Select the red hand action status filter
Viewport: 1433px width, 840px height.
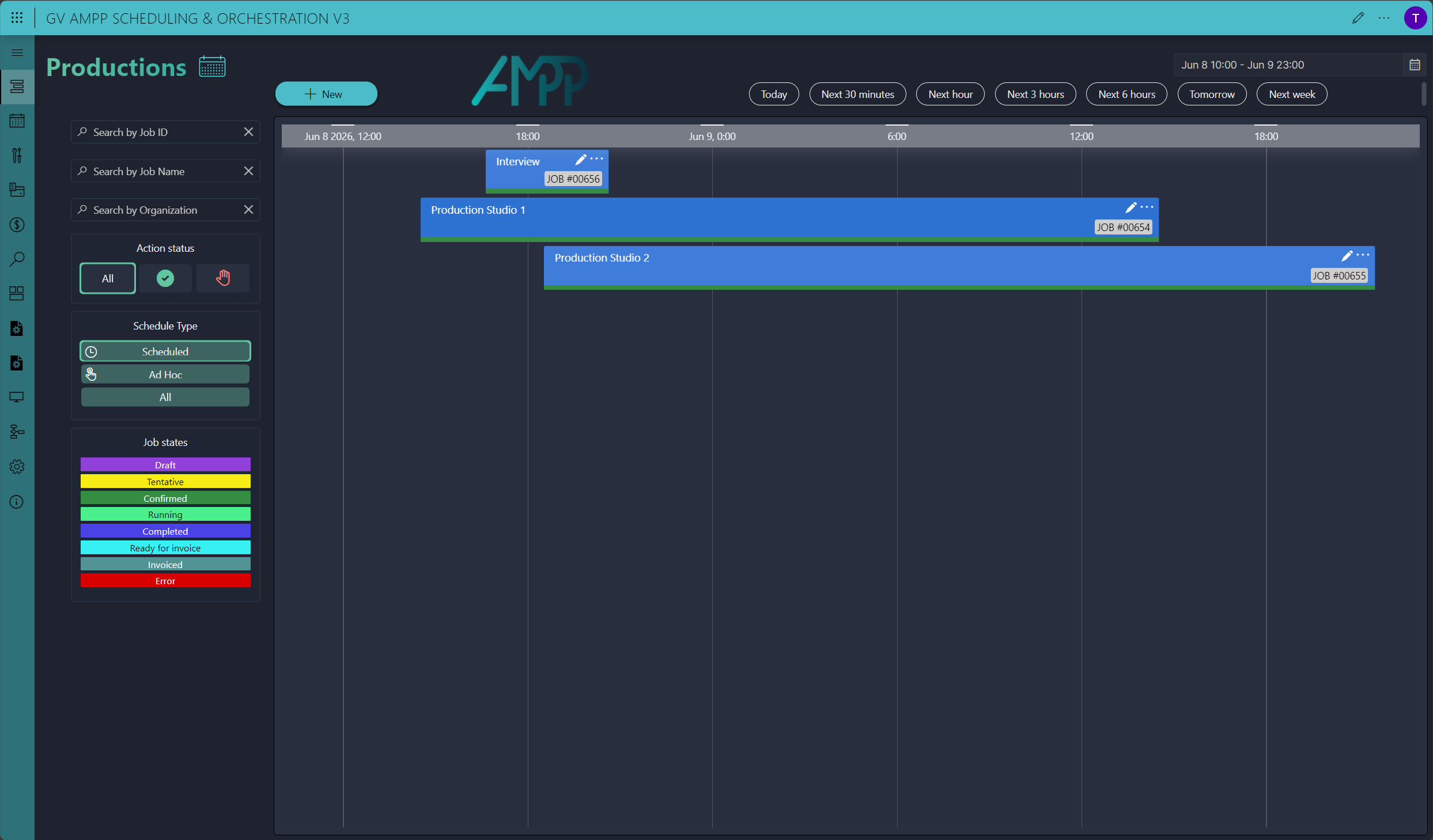(x=223, y=278)
